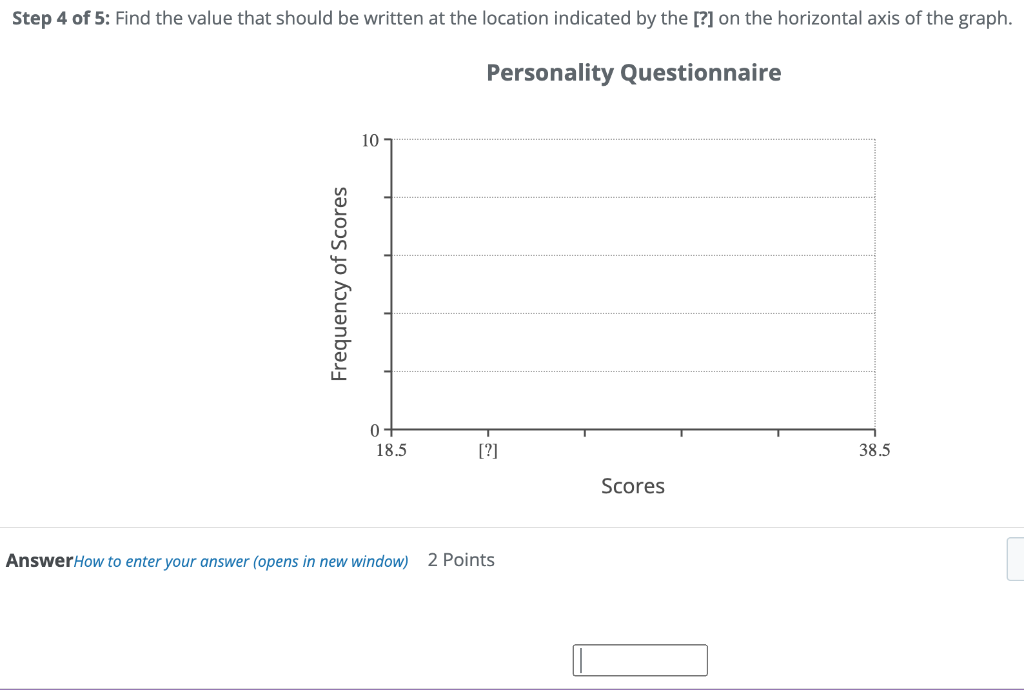Click the Scores horizontal axis title
This screenshot has height=690, width=1024.
coord(633,486)
